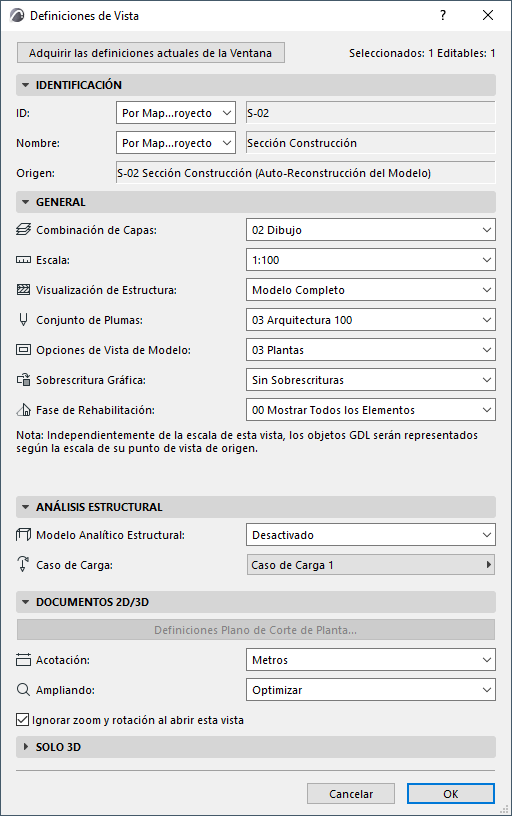Click Adquirir las definiciones actuales de la Ventana

click(x=151, y=53)
